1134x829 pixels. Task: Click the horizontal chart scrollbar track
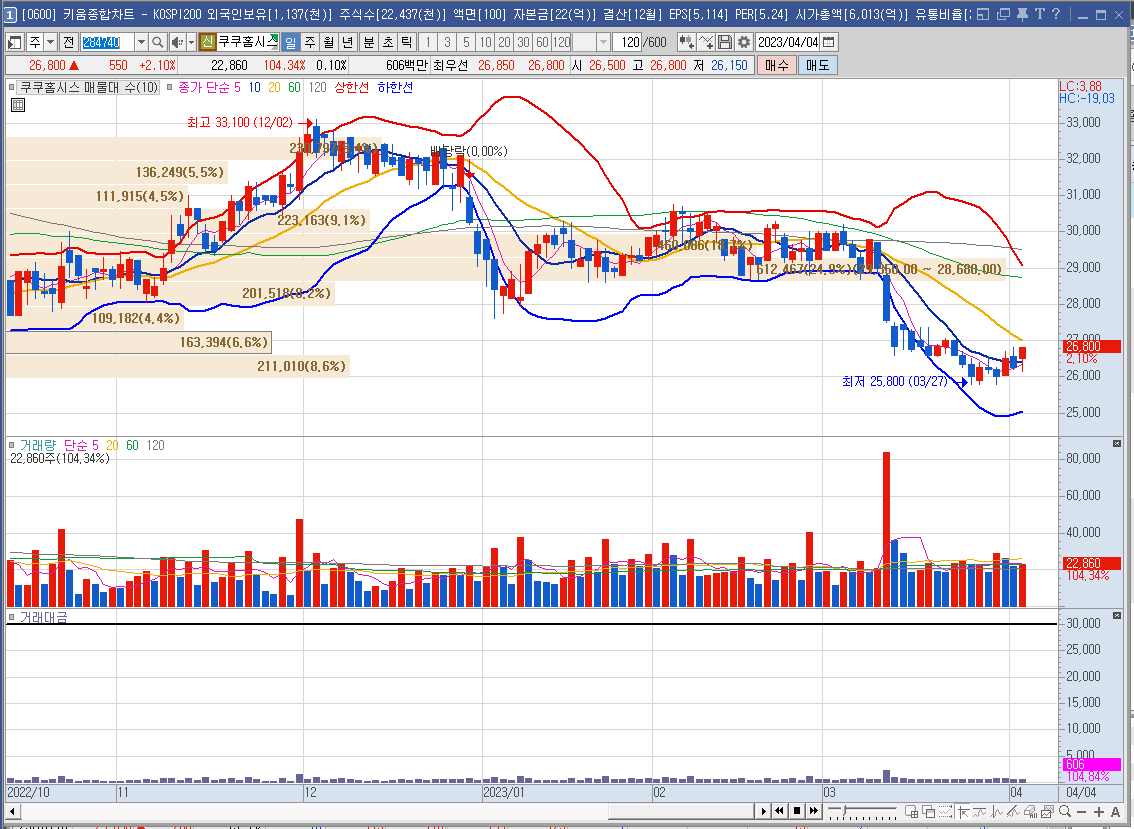click(387, 811)
